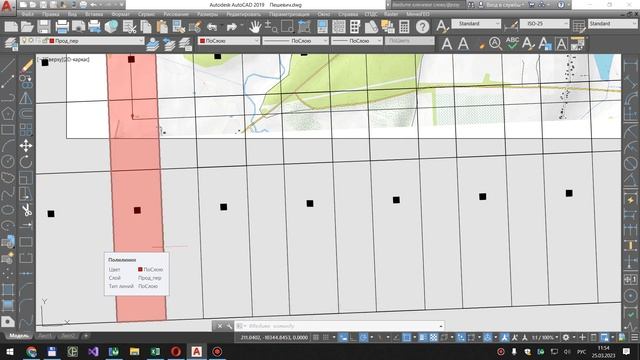The width and height of the screenshot is (640, 360).
Task: Toggle transparency display in status bar
Action: 433,338
